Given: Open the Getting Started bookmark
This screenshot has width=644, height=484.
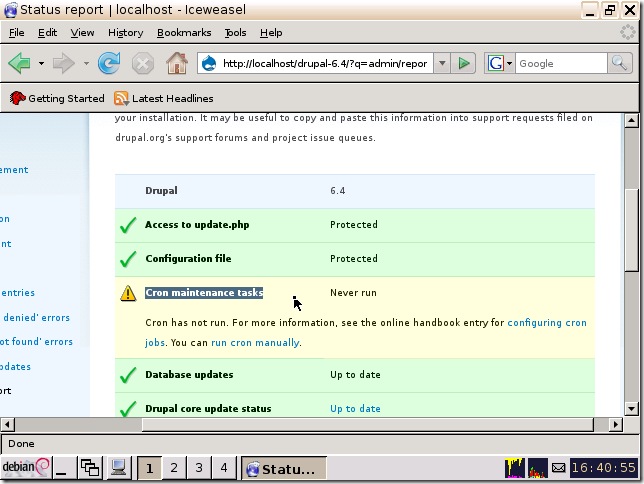Looking at the screenshot, I should click(x=57, y=98).
